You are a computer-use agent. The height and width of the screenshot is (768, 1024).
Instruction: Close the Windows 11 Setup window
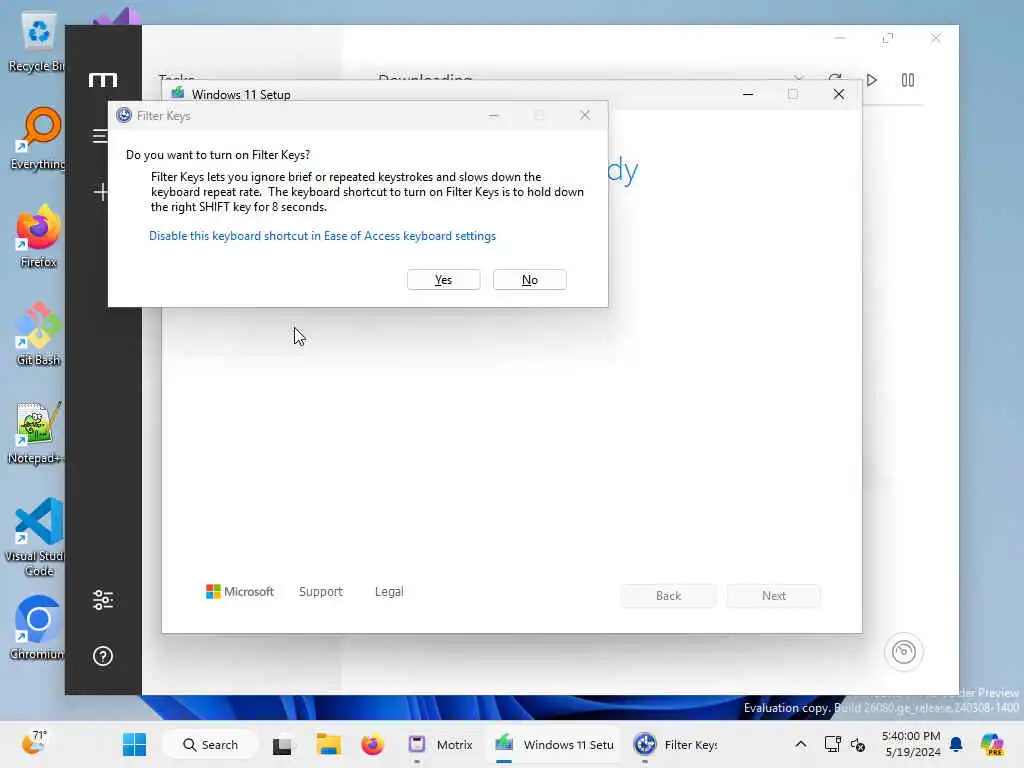tap(839, 94)
